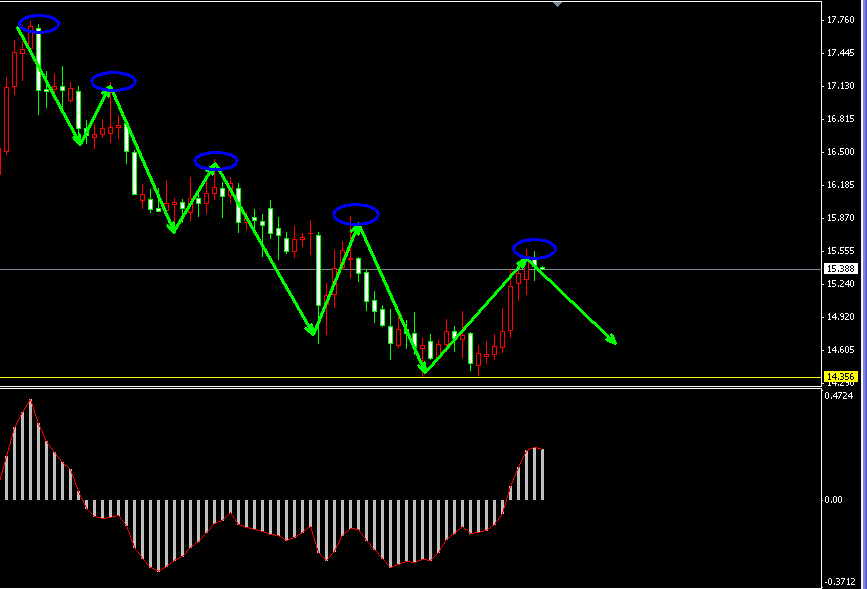Click the chart shift triangle marker at top
Viewport: 867px width, 589px height.
tap(557, 4)
